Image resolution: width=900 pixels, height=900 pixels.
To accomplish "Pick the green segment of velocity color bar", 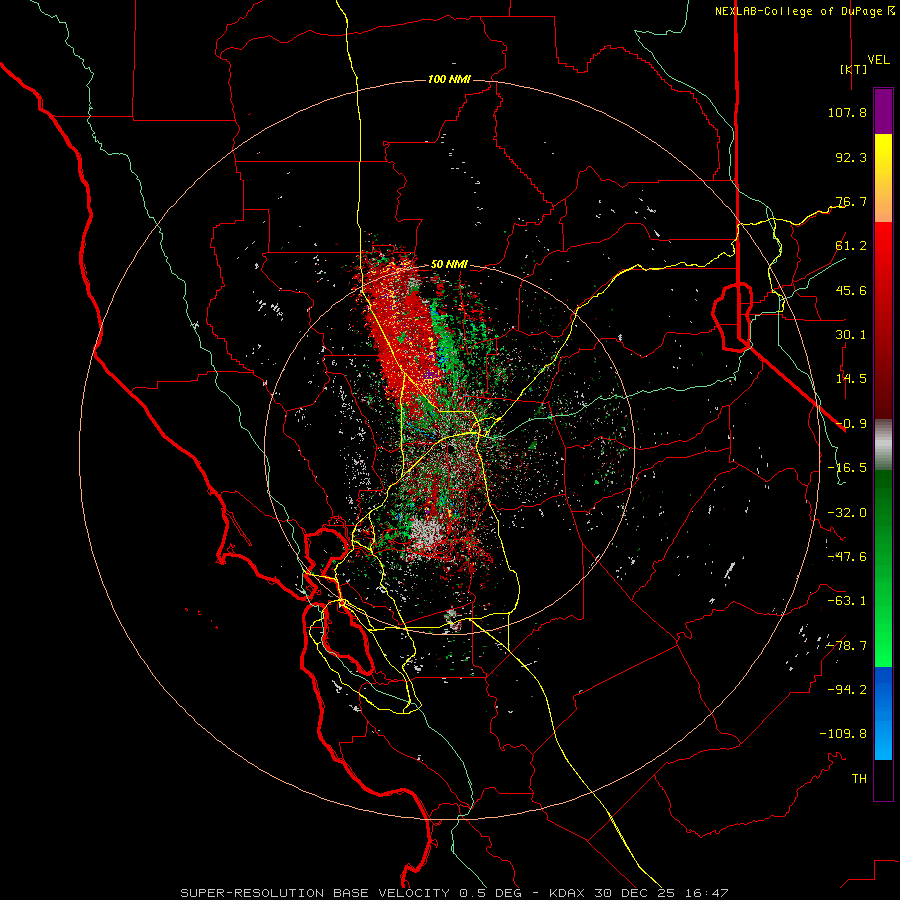I will point(883,568).
